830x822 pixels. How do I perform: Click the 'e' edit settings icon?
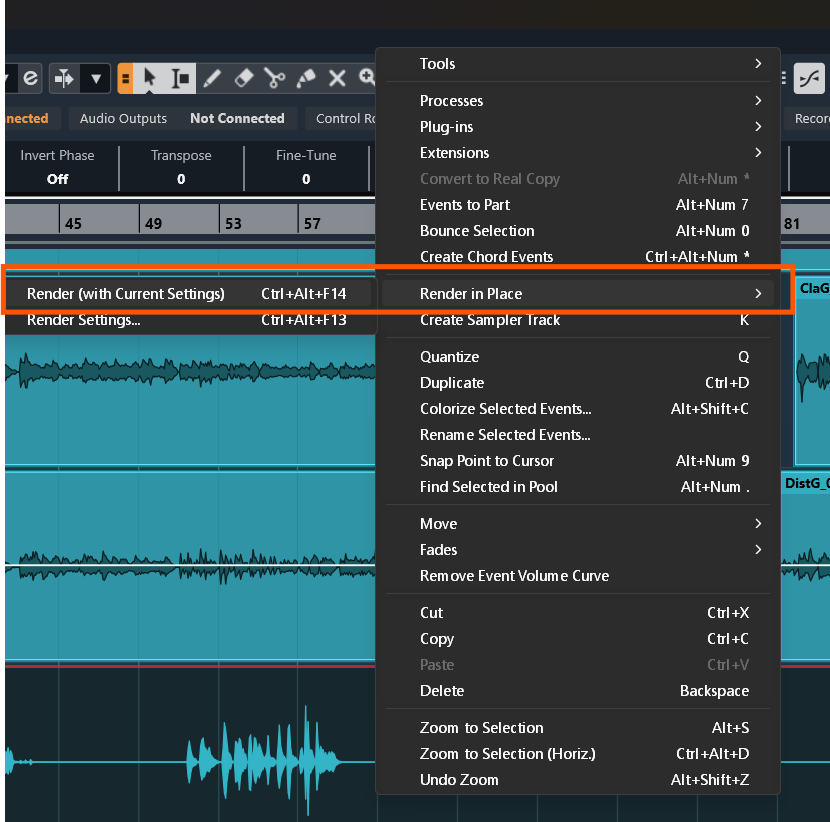click(x=31, y=78)
